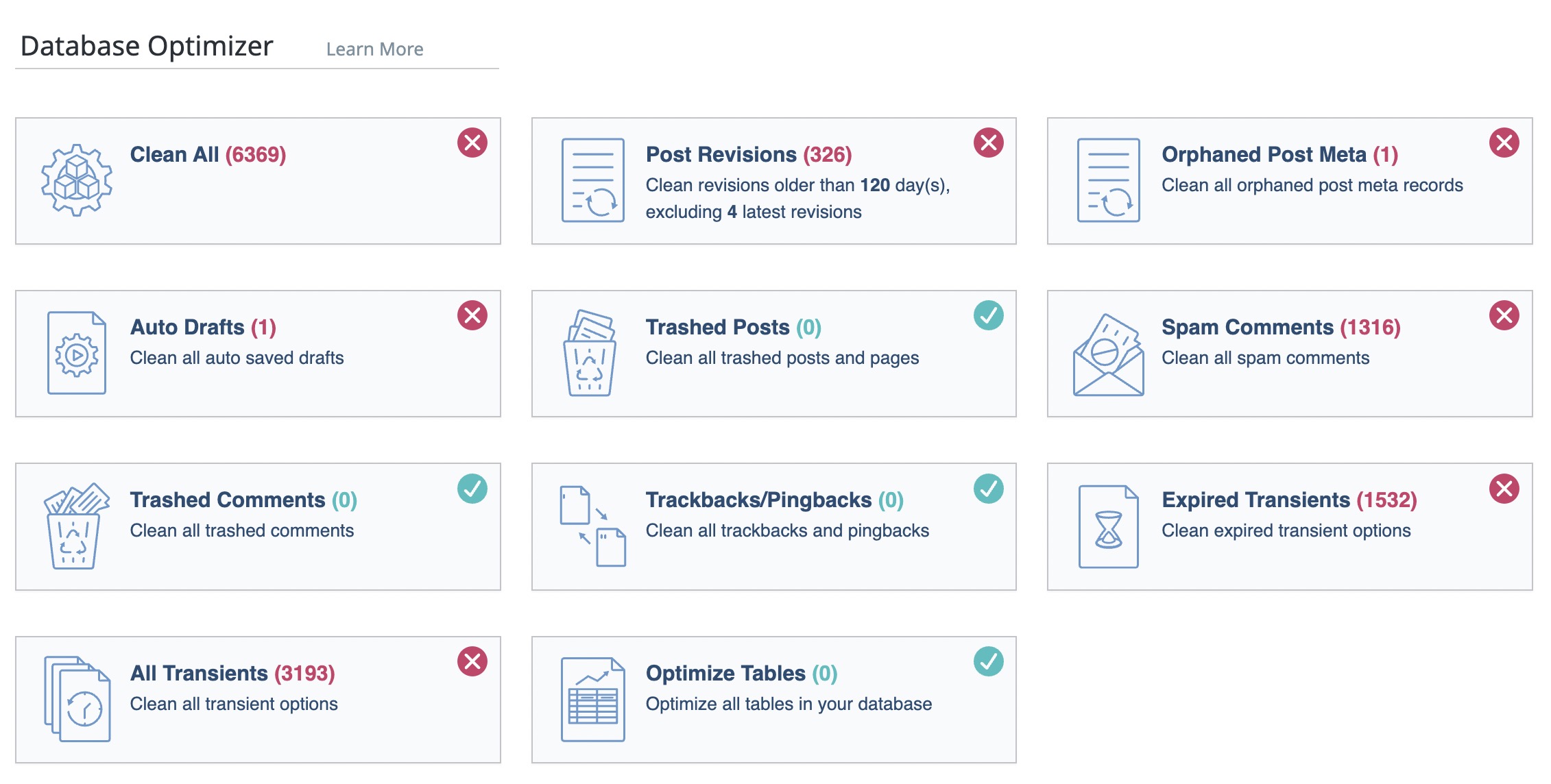Screen dimensions: 1551x784
Task: Clean Expired Transients (1532)
Action: click(1289, 500)
